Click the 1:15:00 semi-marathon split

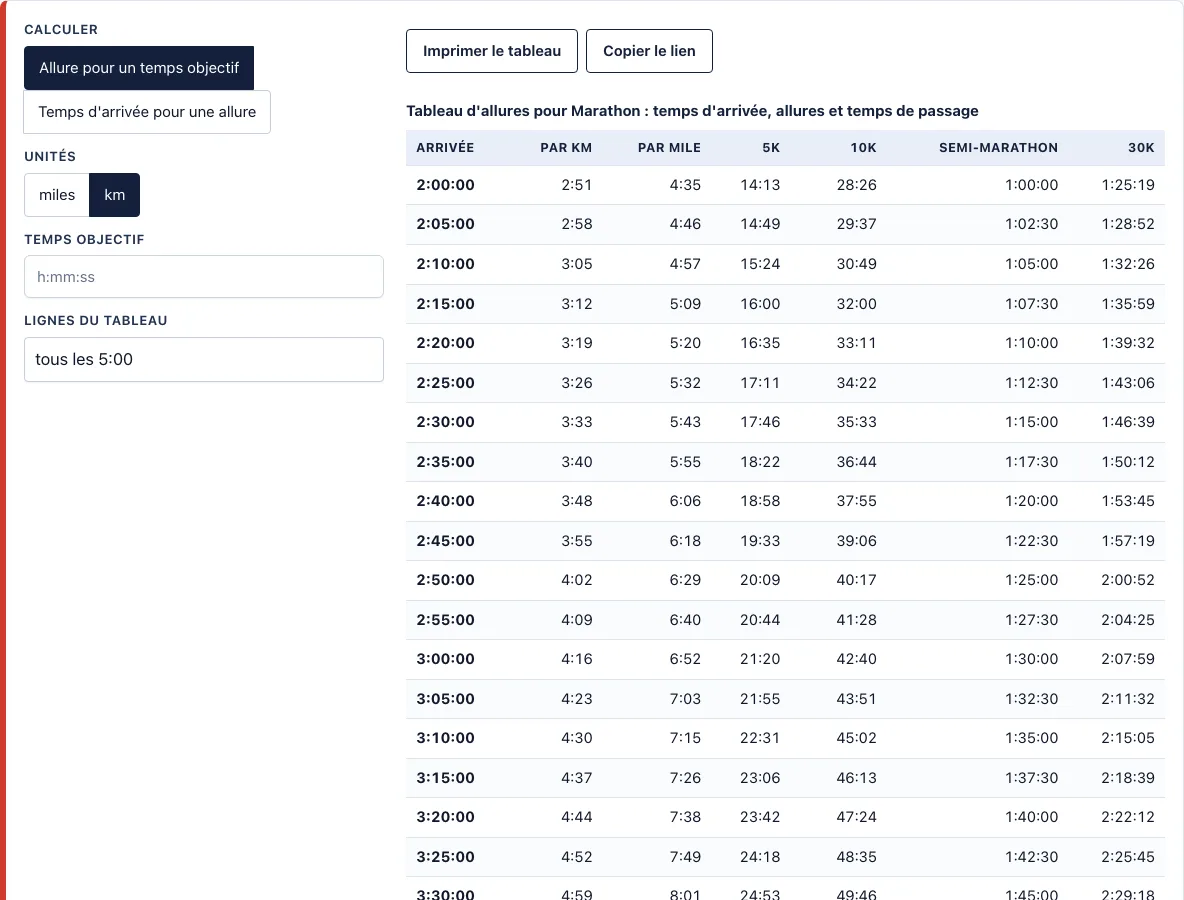1031,422
